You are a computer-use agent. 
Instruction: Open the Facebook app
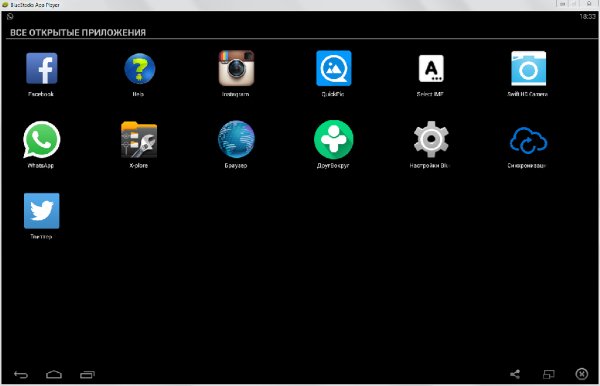[42, 68]
